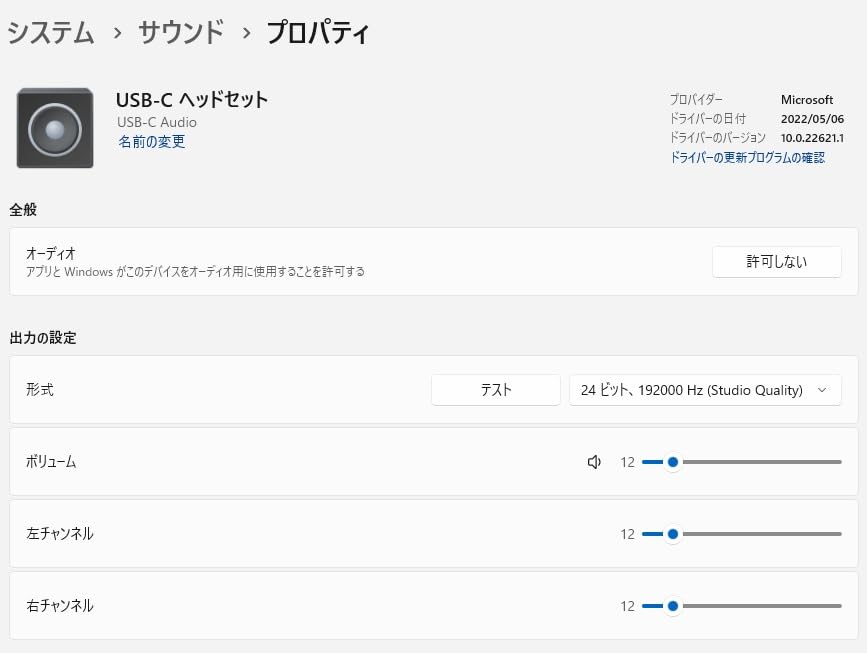867x653 pixels.
Task: Click the chevron between システム and サウンド
Action: click(x=117, y=33)
